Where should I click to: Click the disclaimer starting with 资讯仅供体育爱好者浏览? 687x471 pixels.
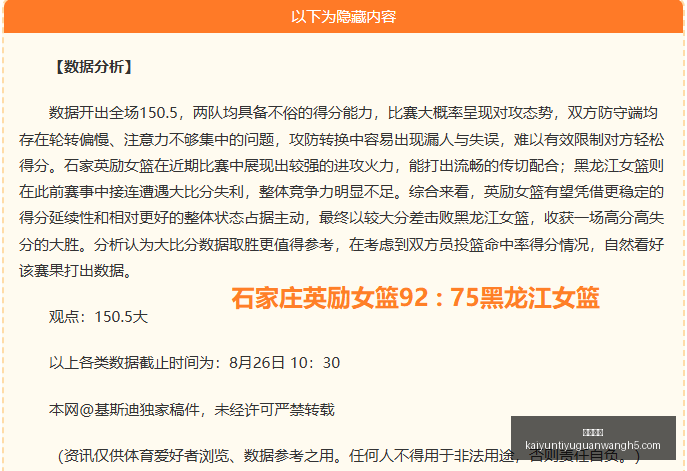click(349, 456)
